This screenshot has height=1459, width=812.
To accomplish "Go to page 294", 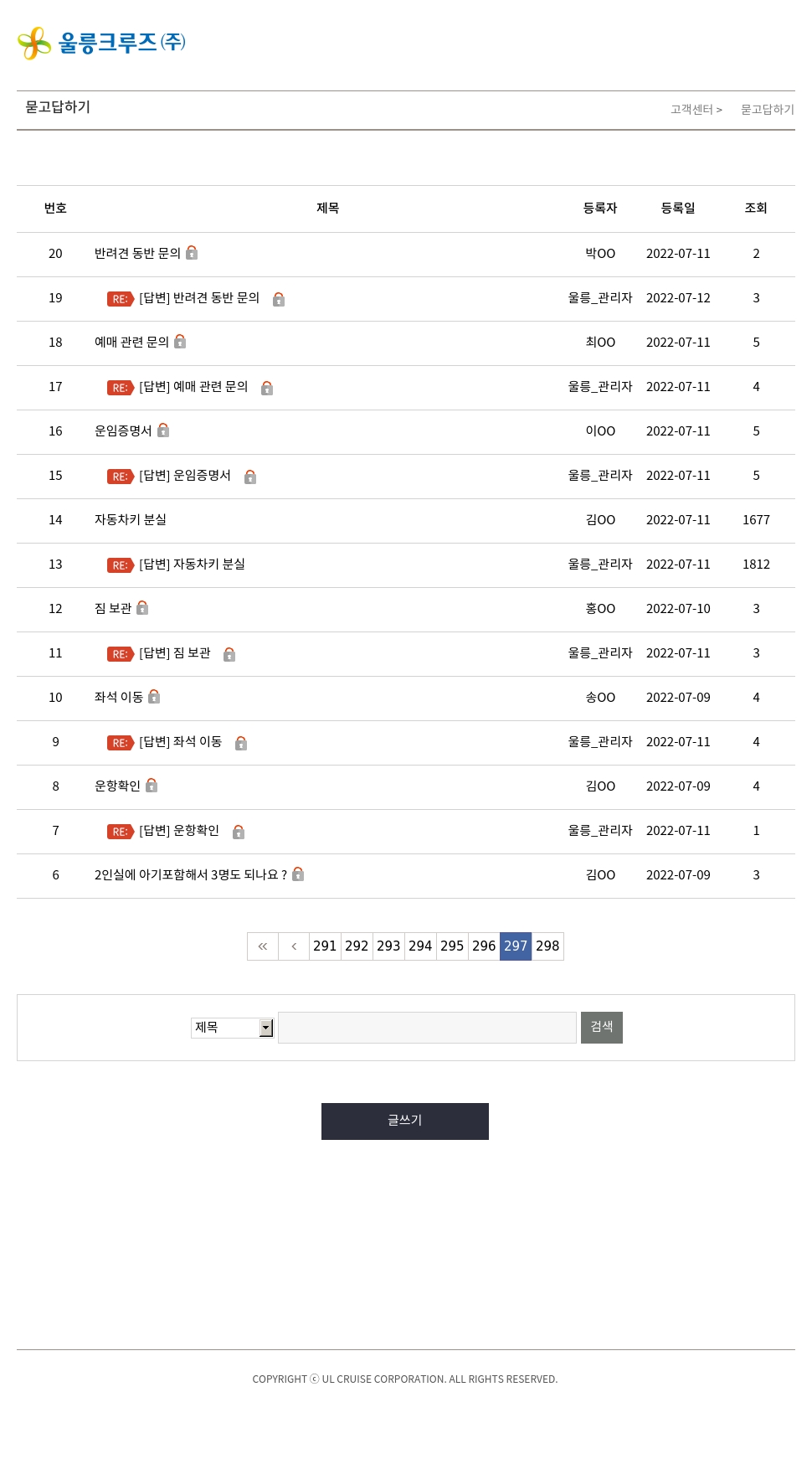I will coord(420,946).
